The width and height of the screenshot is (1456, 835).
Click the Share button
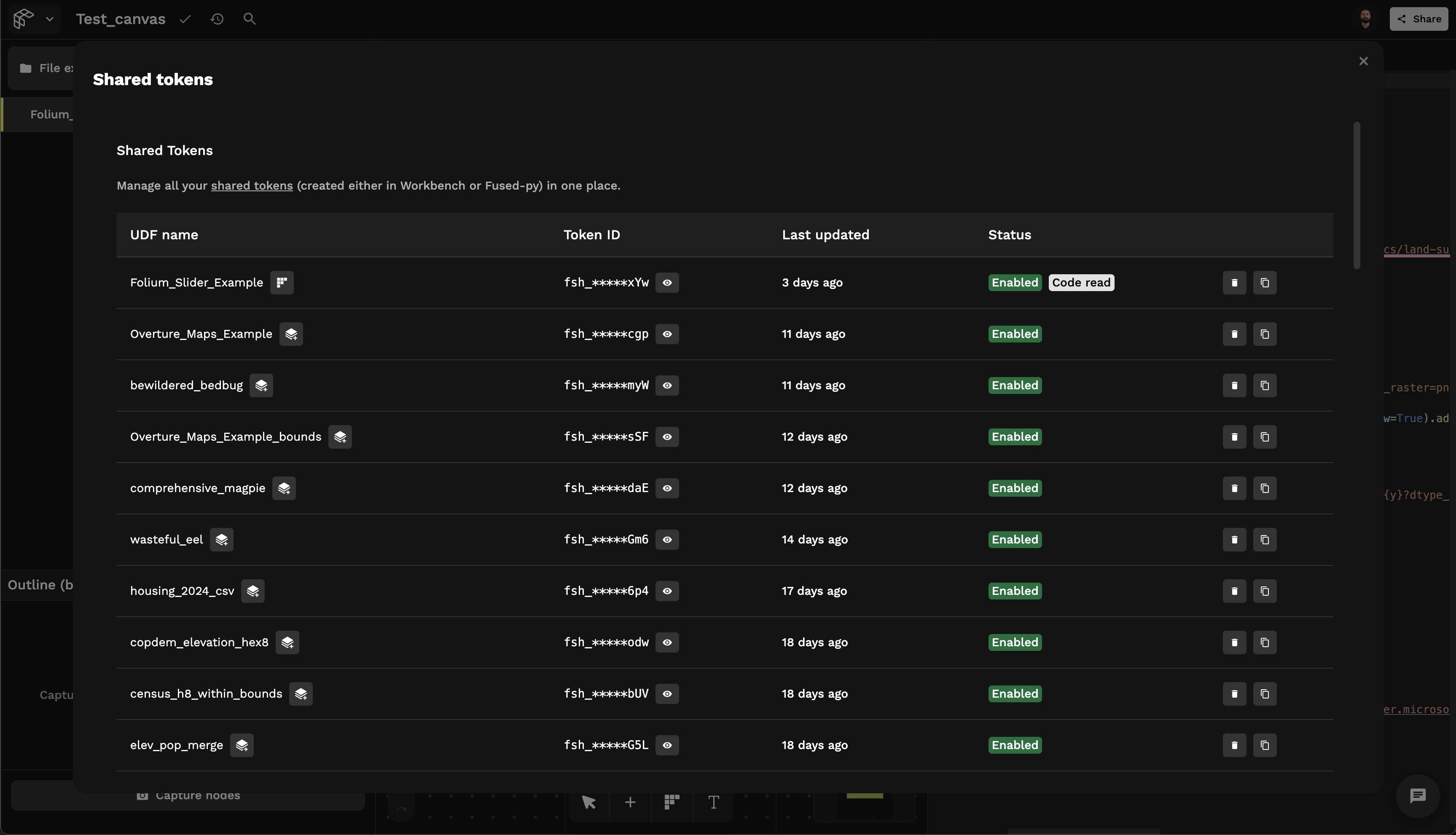(x=1418, y=19)
